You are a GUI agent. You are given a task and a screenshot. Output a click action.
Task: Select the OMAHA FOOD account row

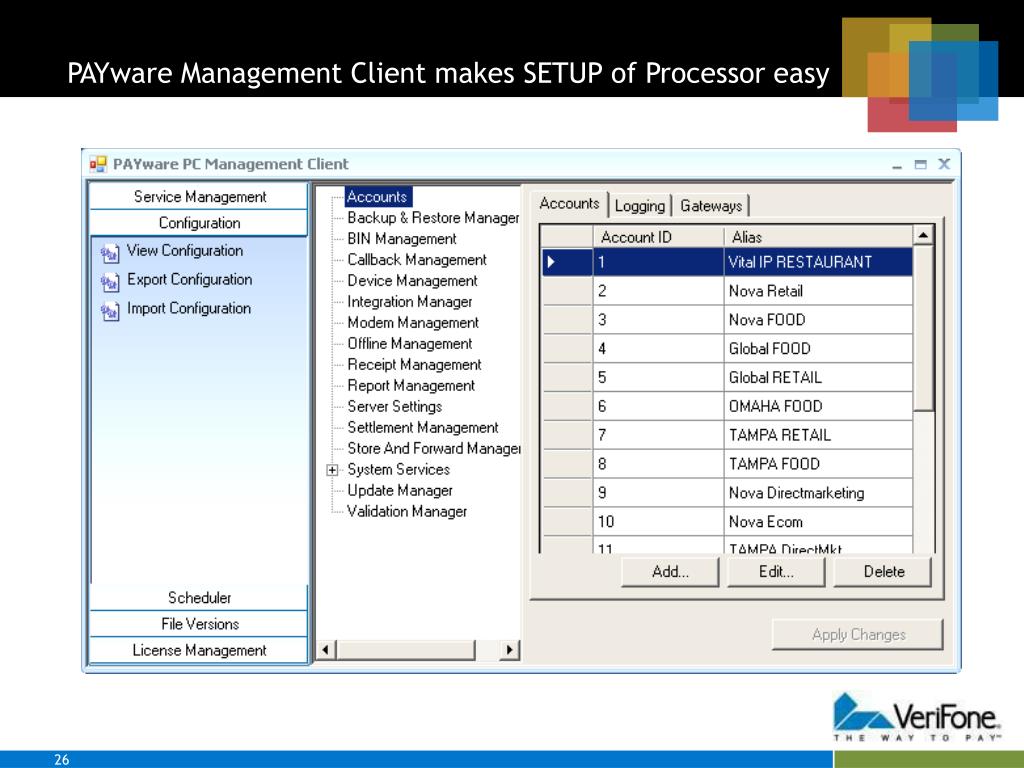[x=727, y=406]
